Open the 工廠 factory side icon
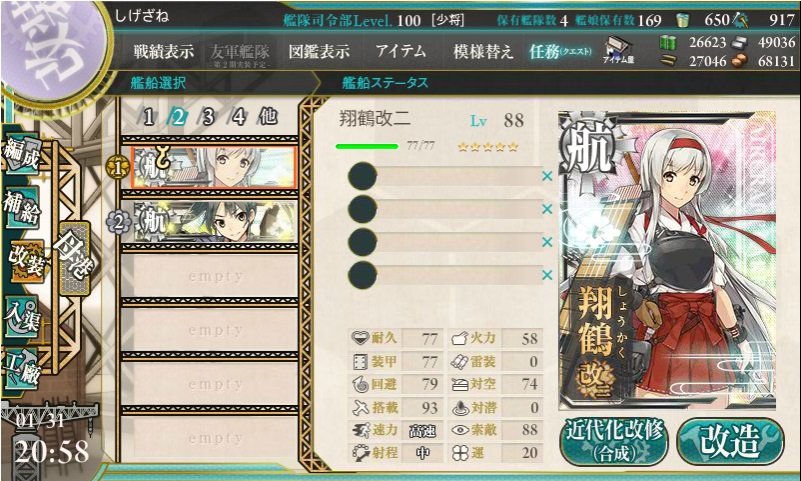The height and width of the screenshot is (481, 801). [x=20, y=369]
